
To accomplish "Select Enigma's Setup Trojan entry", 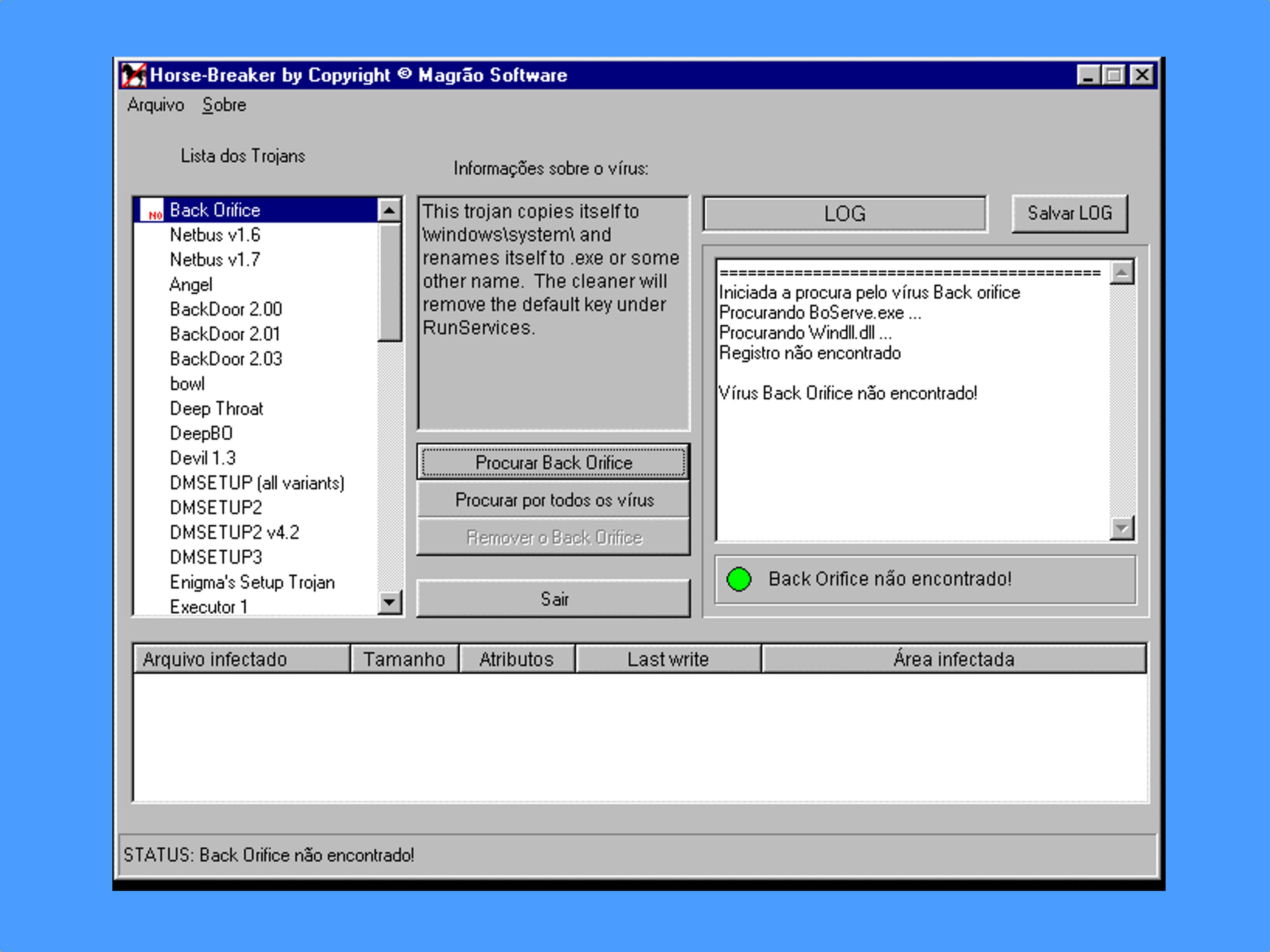I will point(252,582).
